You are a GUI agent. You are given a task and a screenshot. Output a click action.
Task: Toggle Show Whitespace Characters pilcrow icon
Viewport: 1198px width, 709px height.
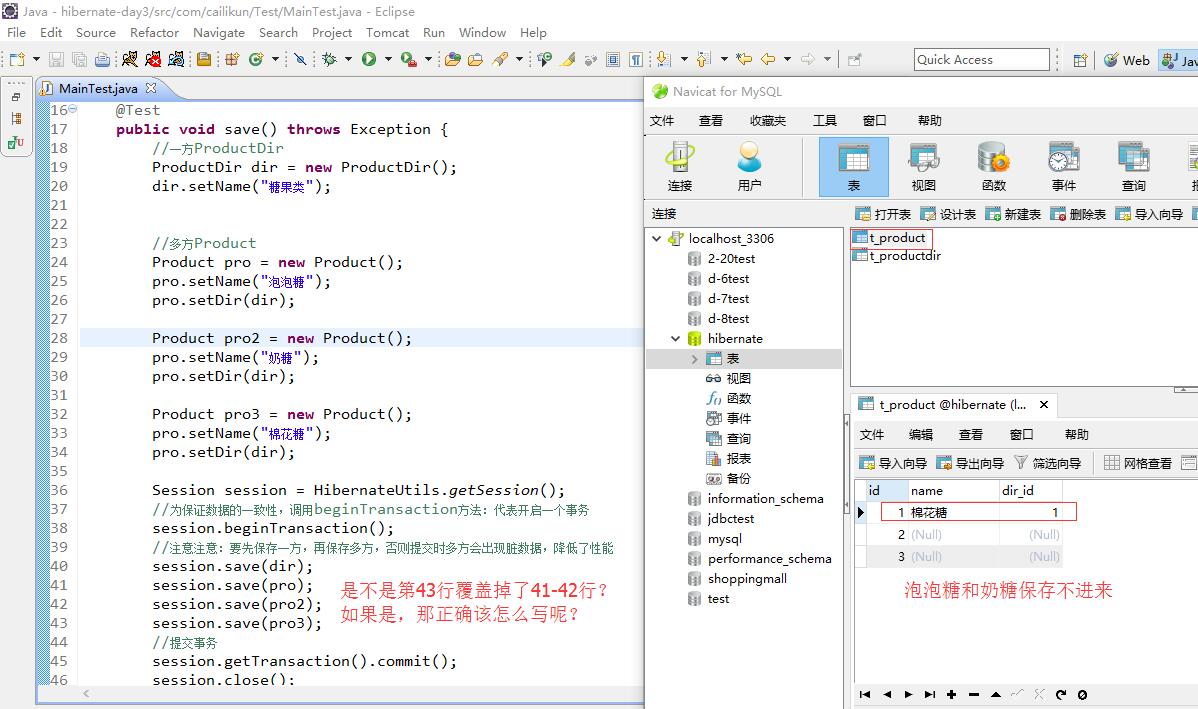tap(636, 59)
